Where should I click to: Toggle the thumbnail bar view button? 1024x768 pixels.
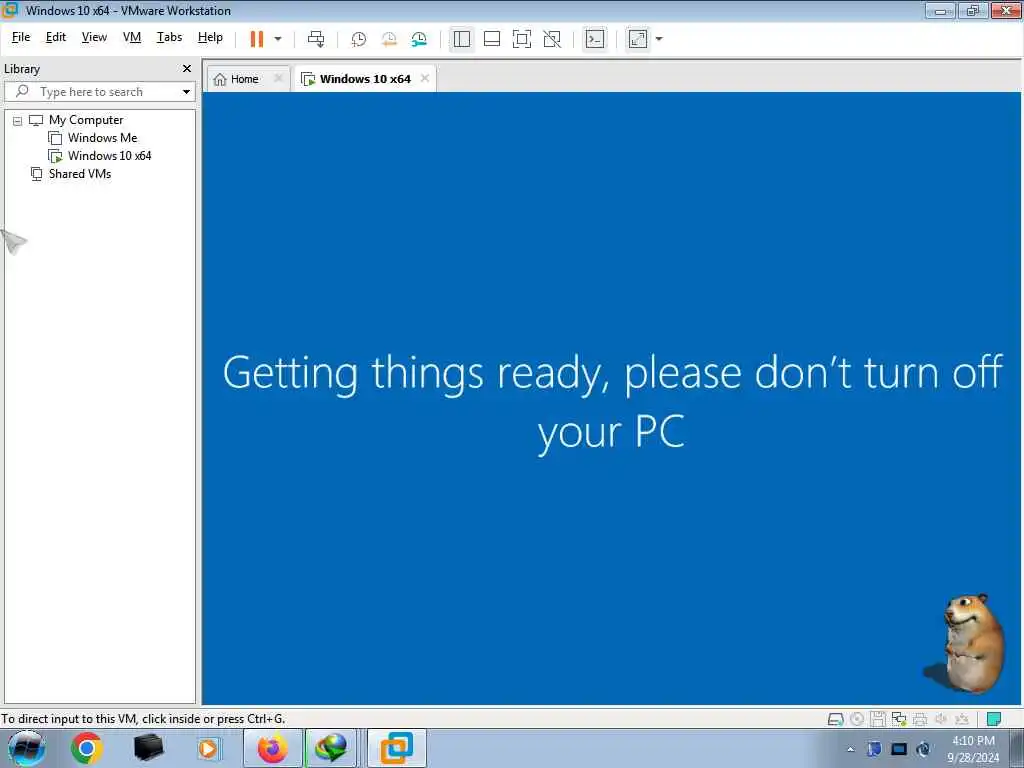(x=492, y=39)
